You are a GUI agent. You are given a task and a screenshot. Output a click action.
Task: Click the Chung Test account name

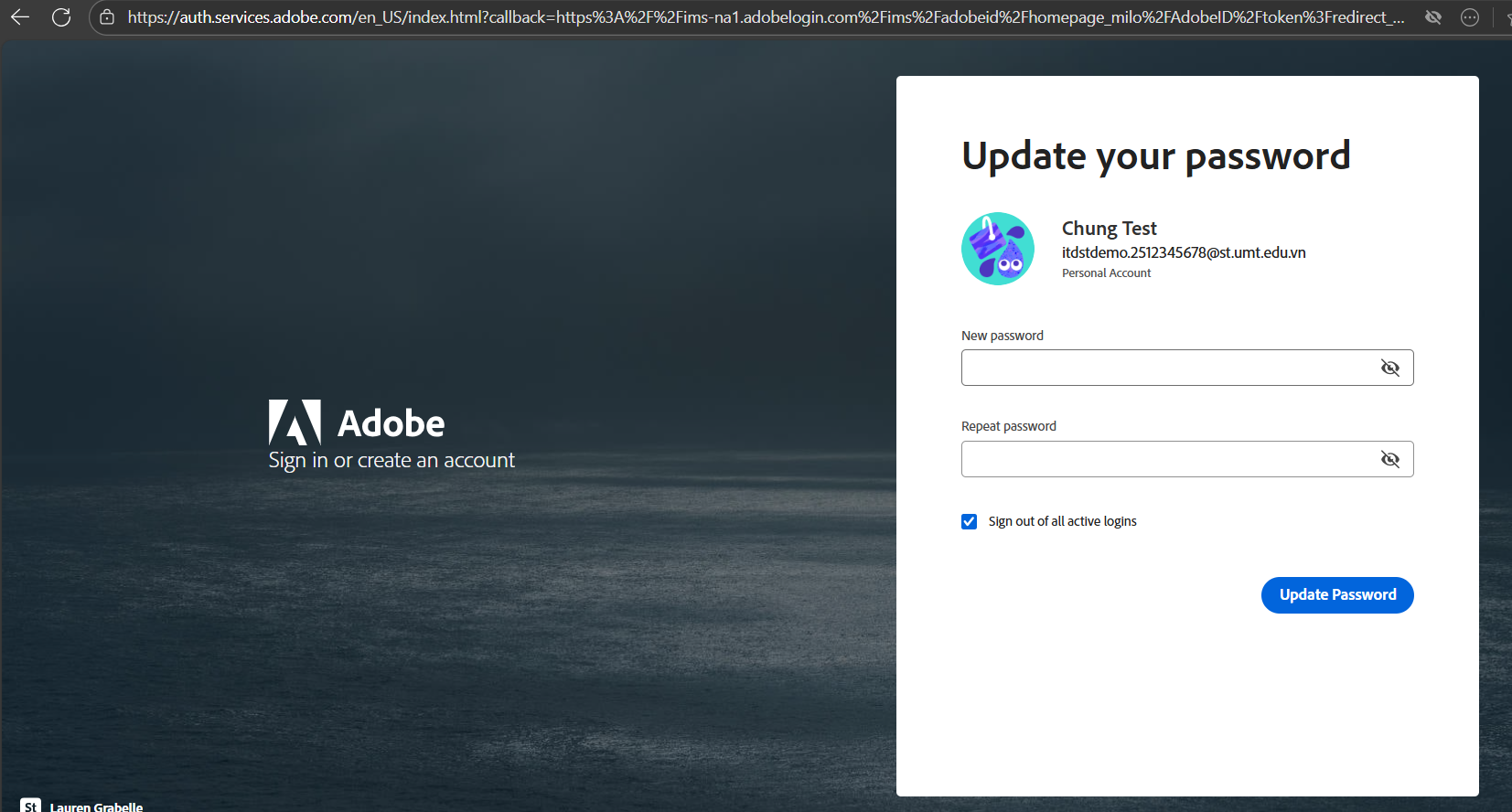click(1109, 229)
